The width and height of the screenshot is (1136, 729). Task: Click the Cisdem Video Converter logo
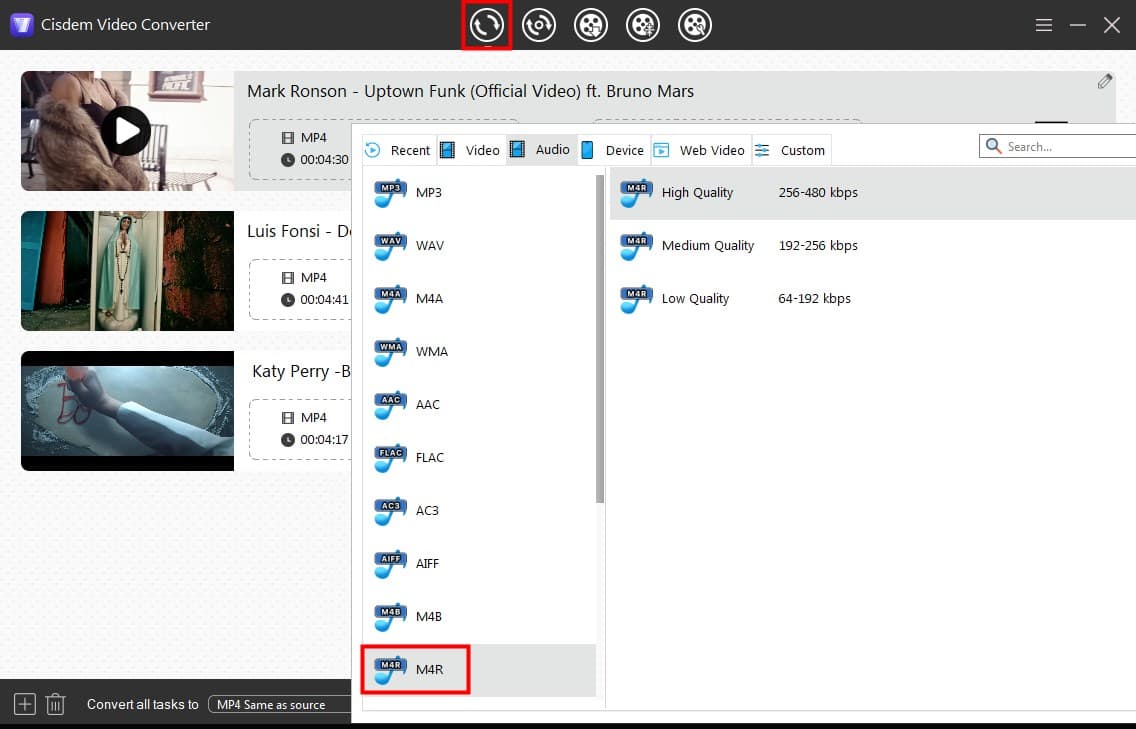[x=22, y=25]
